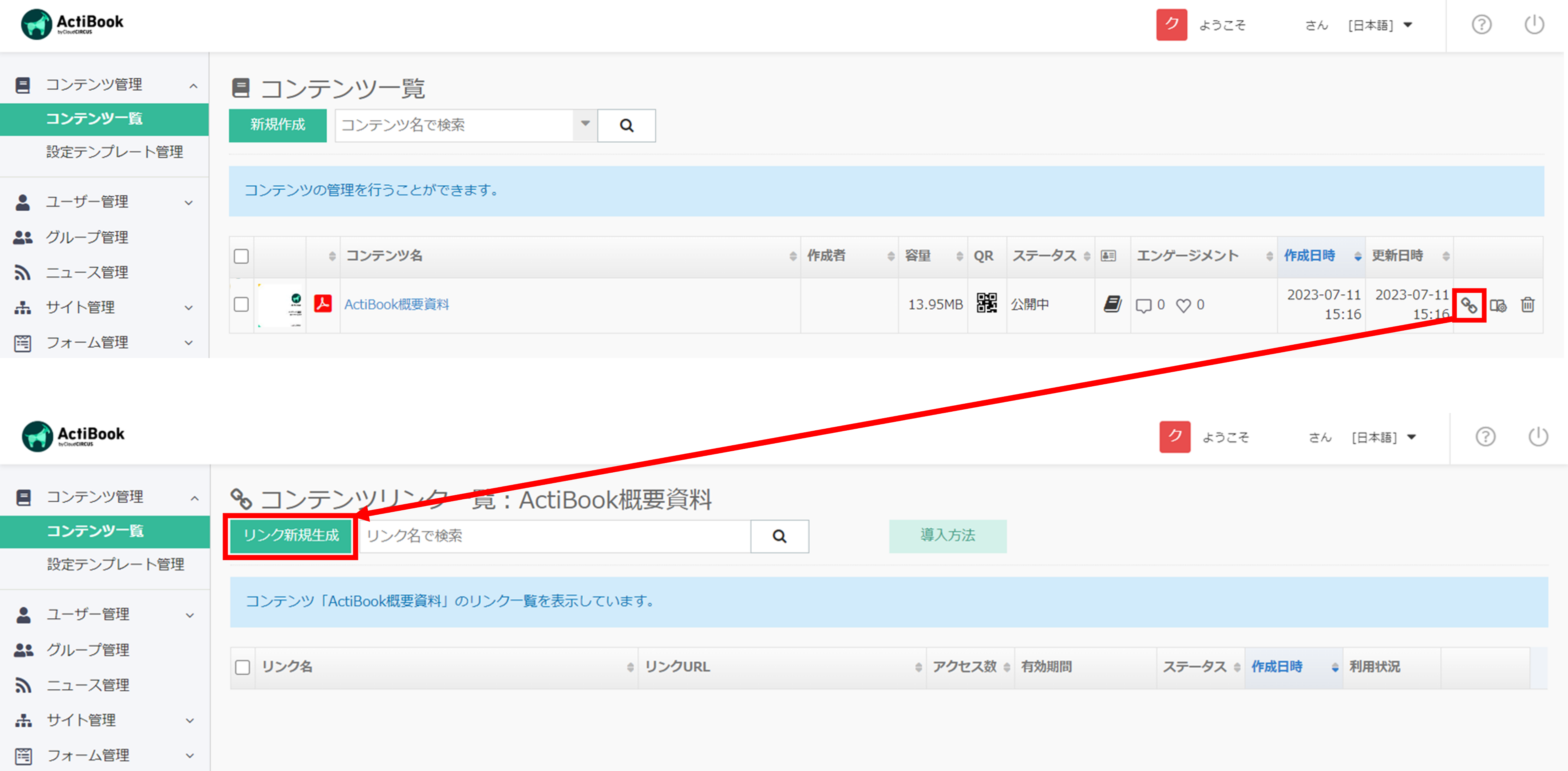Click the red ク avatar on コンテンツ一覧 page
The height and width of the screenshot is (771, 1568).
tap(1172, 25)
